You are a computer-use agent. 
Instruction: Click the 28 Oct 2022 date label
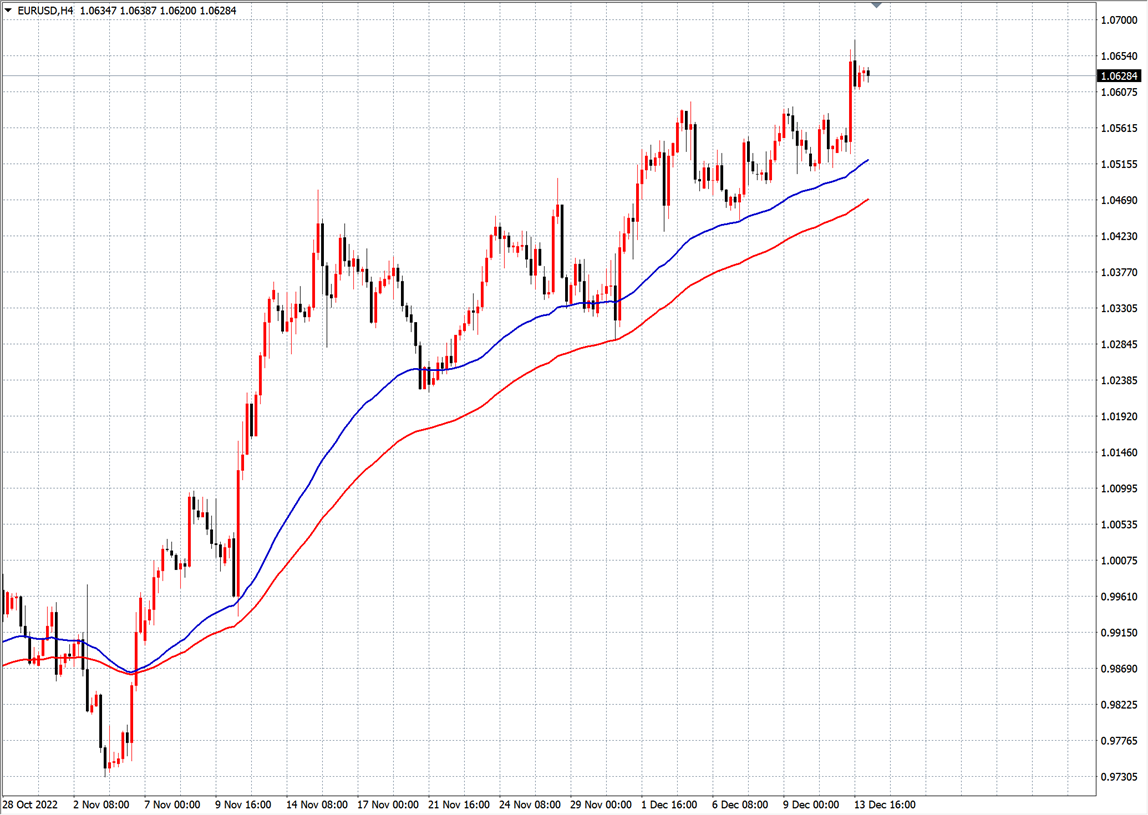pyautogui.click(x=31, y=804)
